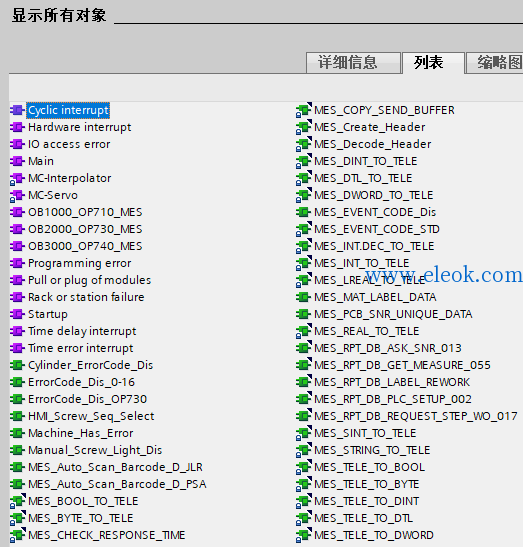Select OB1000_OP710_MES in the list
The height and width of the screenshot is (547, 523).
85,212
